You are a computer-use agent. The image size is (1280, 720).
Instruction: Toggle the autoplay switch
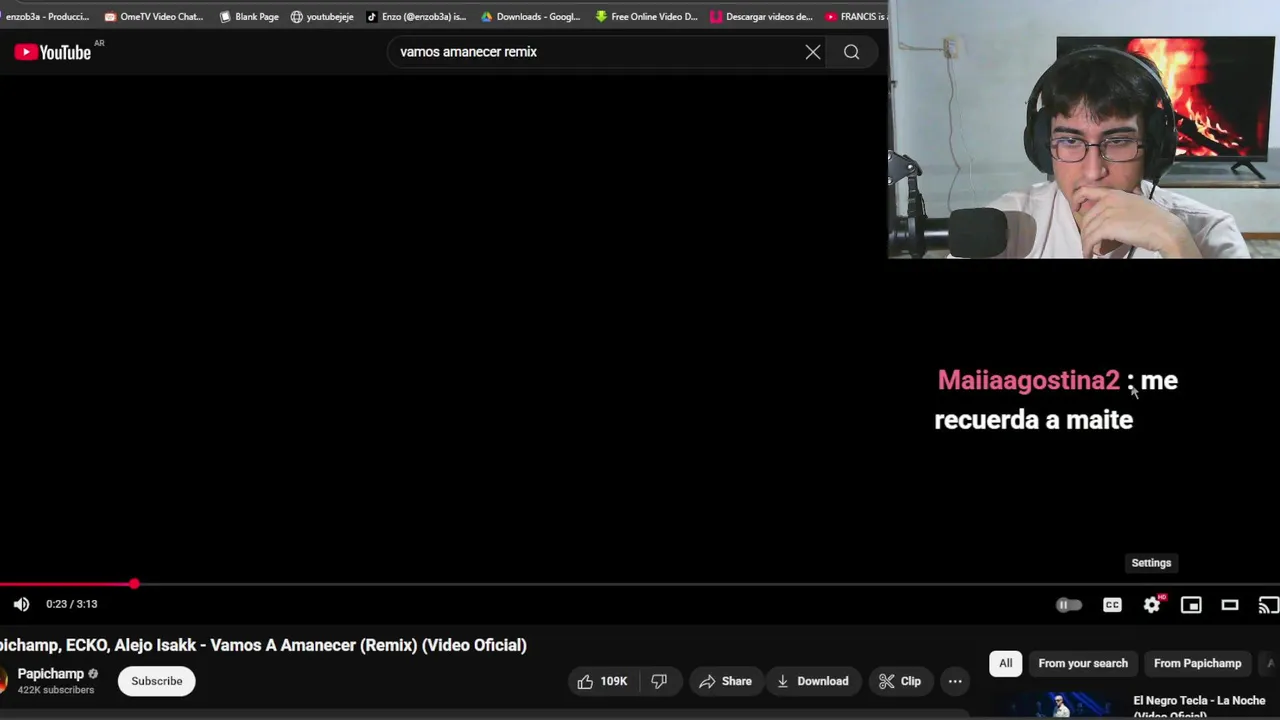[1068, 605]
